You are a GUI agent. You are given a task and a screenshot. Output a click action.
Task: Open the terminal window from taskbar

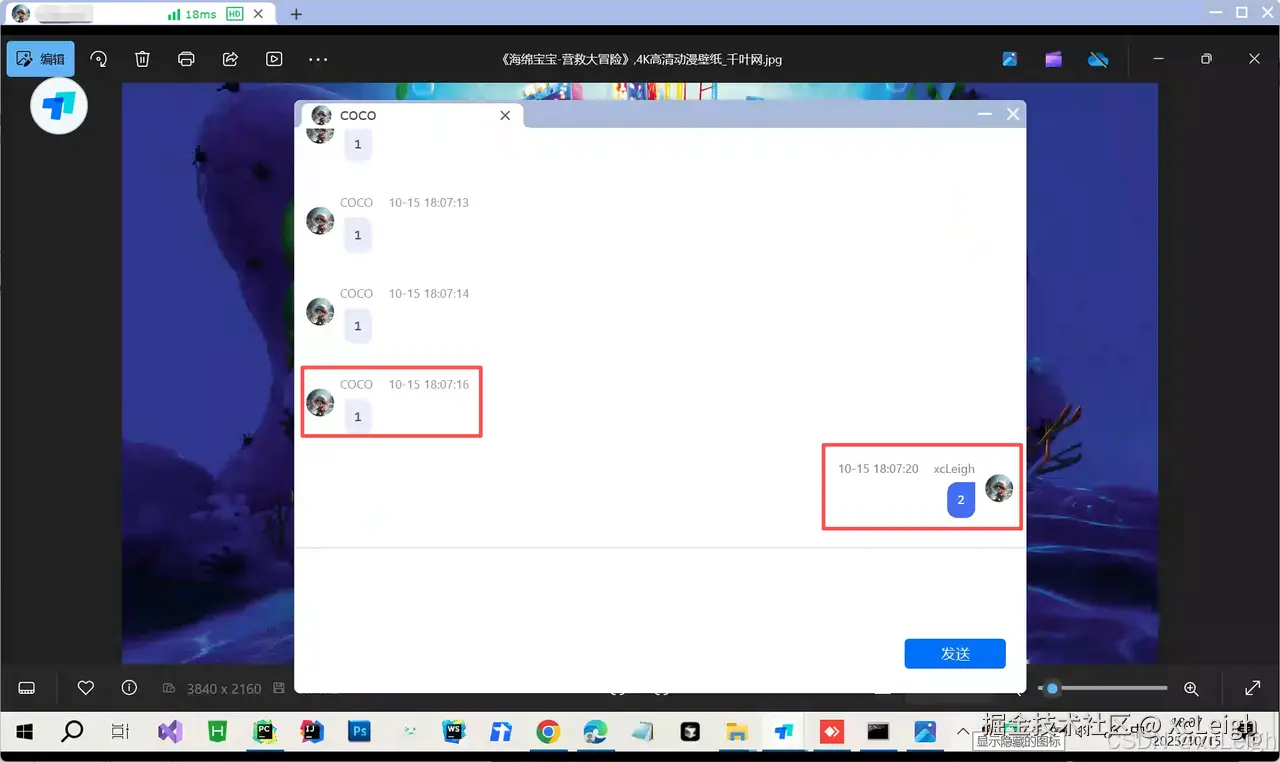[878, 732]
